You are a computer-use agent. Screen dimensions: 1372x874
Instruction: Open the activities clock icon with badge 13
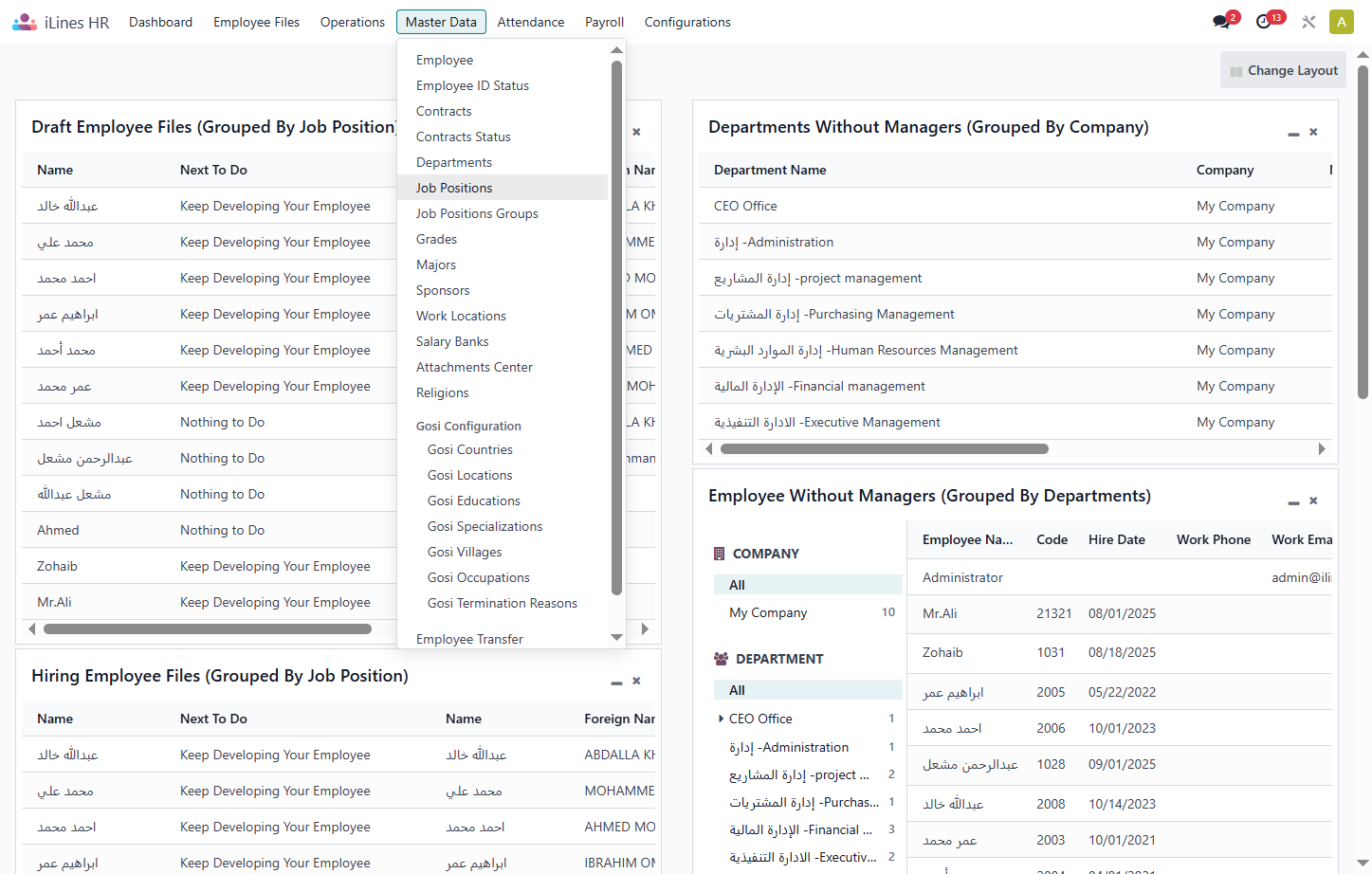click(x=1264, y=22)
